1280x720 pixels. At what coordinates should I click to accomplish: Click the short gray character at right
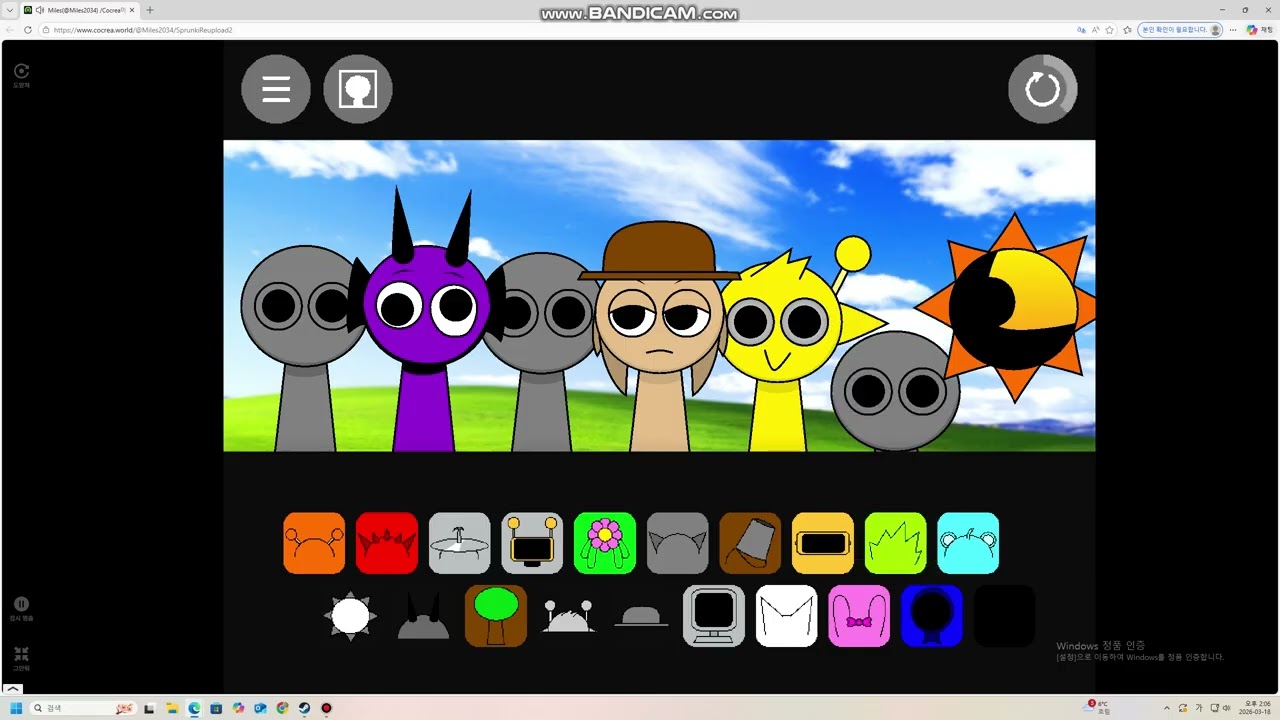pyautogui.click(x=895, y=392)
